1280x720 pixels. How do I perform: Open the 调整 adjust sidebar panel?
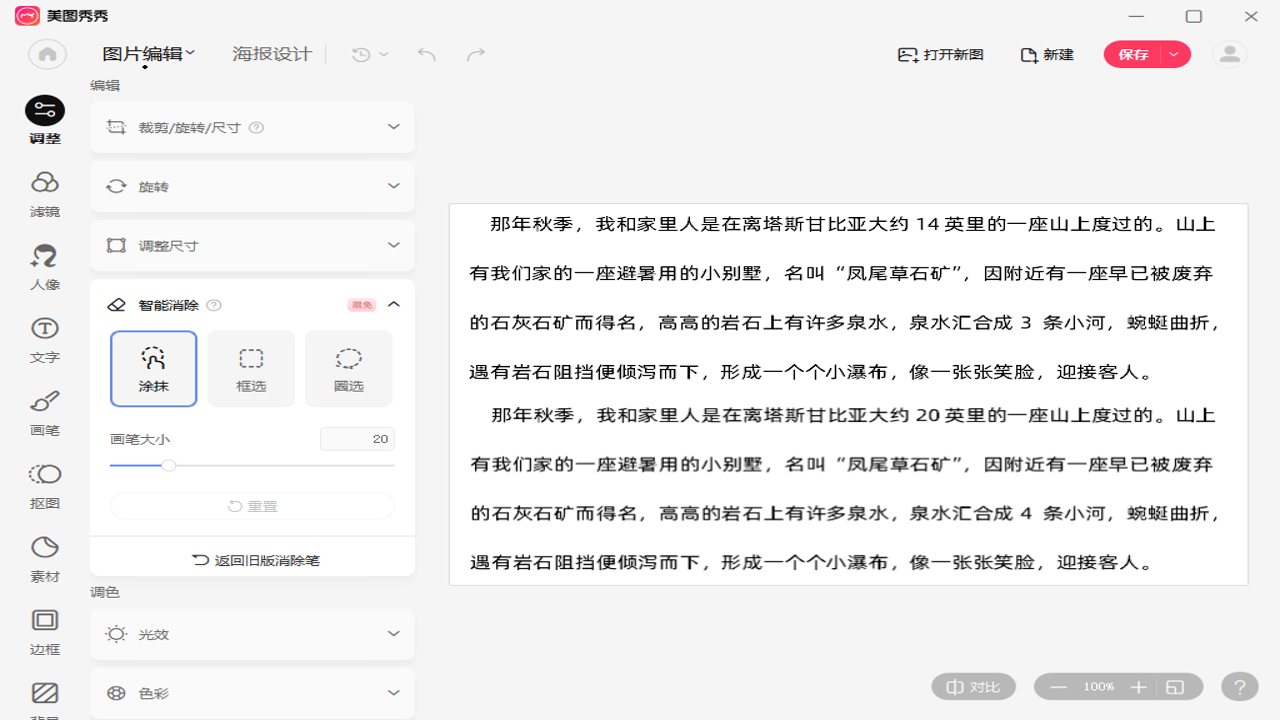45,121
